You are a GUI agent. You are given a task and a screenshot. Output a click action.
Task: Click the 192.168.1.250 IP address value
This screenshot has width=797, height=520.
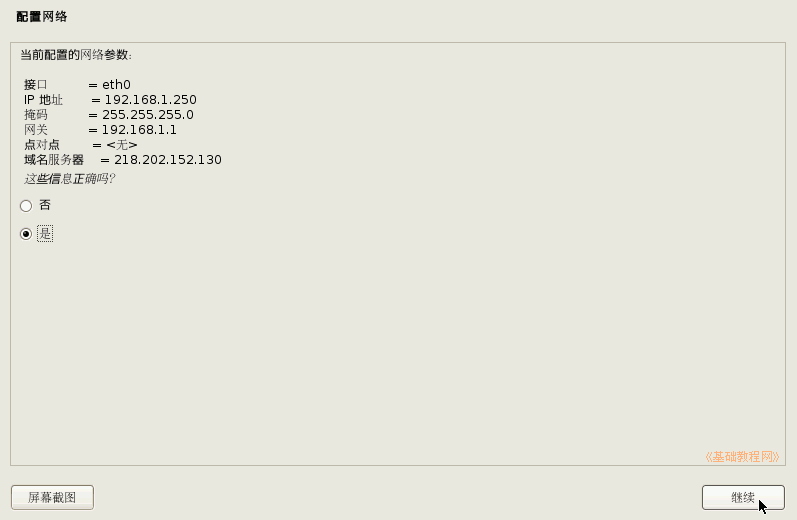tap(150, 100)
